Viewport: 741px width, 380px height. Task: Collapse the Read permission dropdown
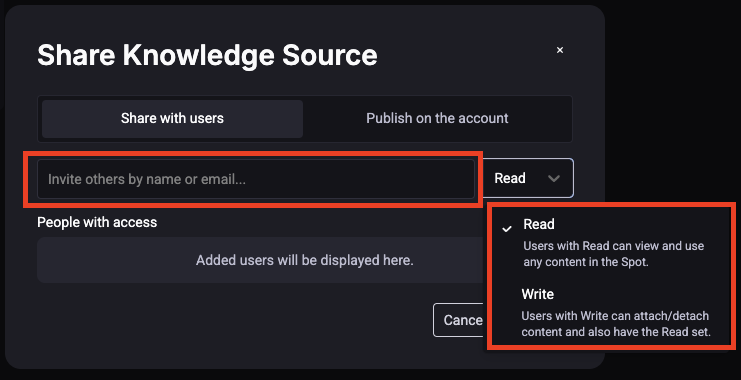click(x=527, y=178)
